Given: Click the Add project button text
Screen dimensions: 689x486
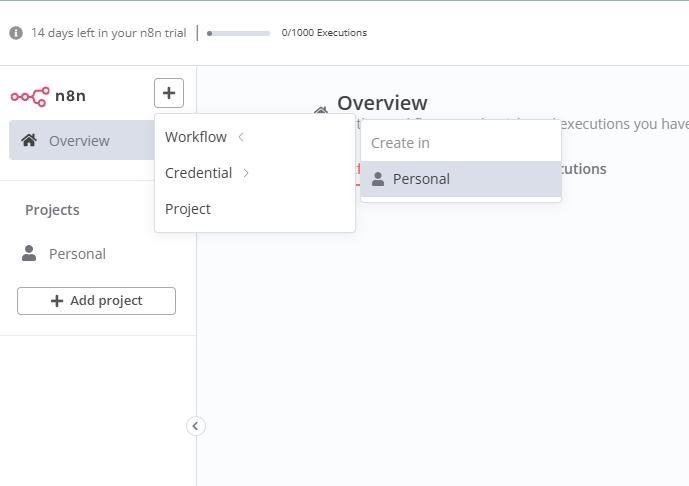Looking at the screenshot, I should tap(106, 301).
